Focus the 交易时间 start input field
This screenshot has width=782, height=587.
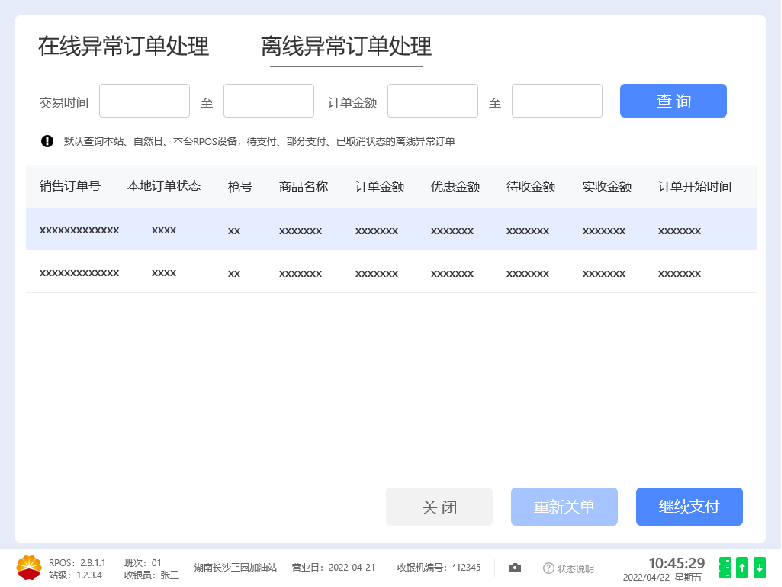point(144,101)
